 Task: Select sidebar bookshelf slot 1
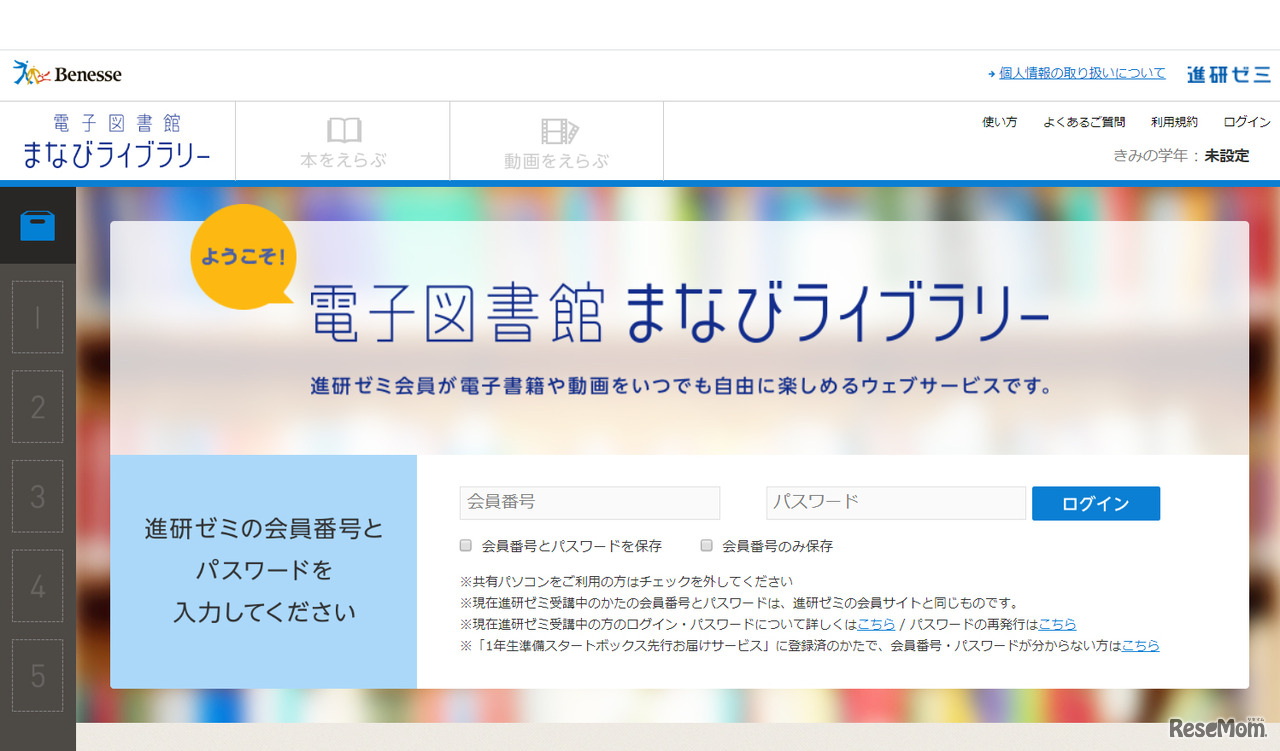point(37,317)
